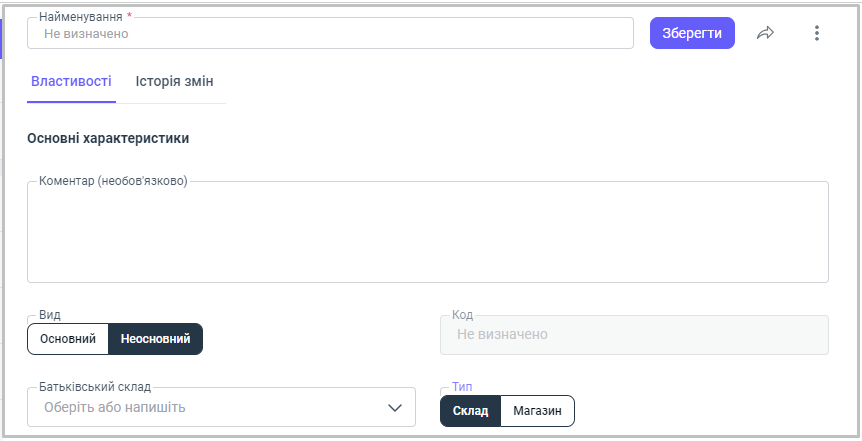Click the Найменування field label

pos(80,17)
